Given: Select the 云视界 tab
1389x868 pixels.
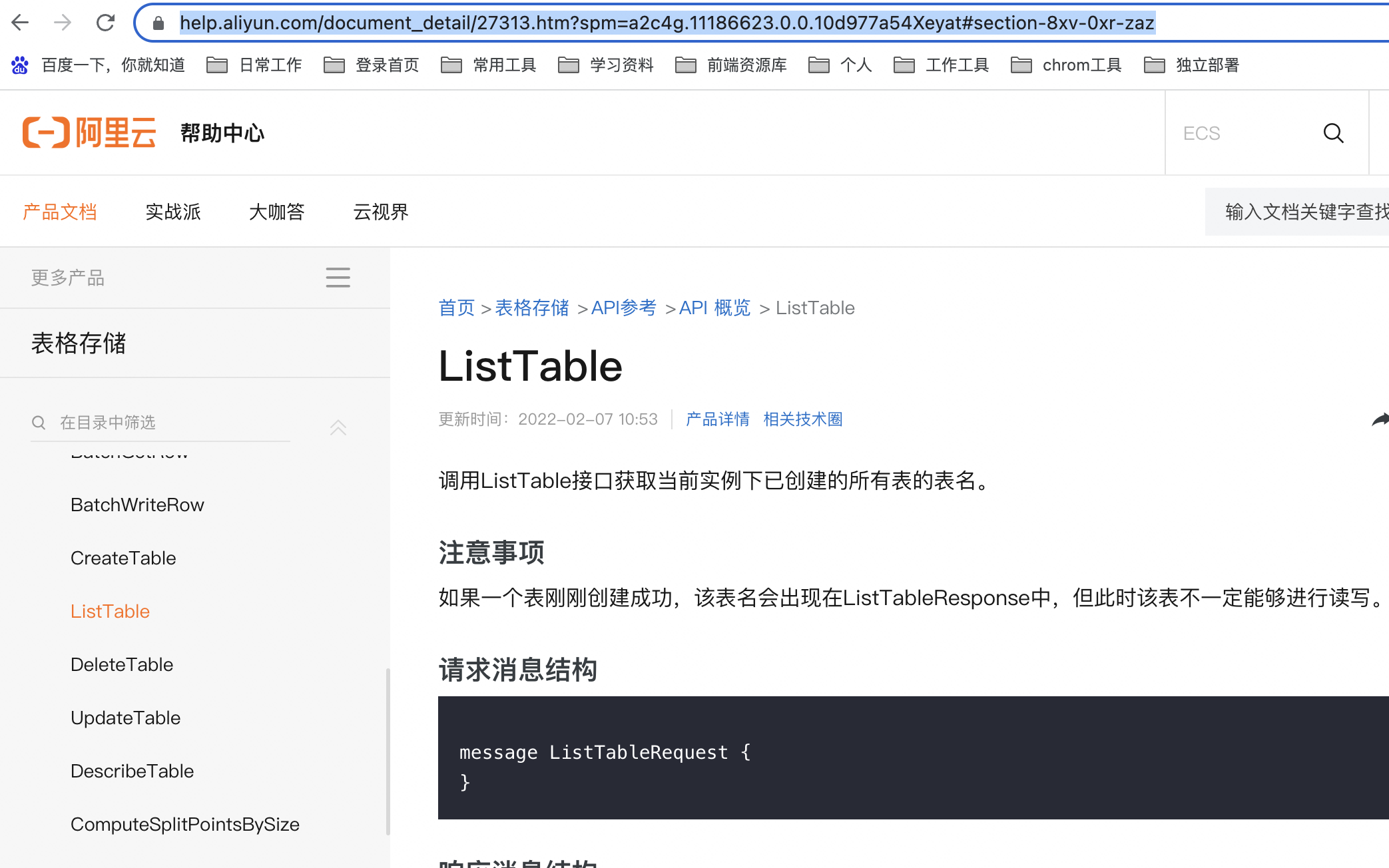Looking at the screenshot, I should click(380, 212).
